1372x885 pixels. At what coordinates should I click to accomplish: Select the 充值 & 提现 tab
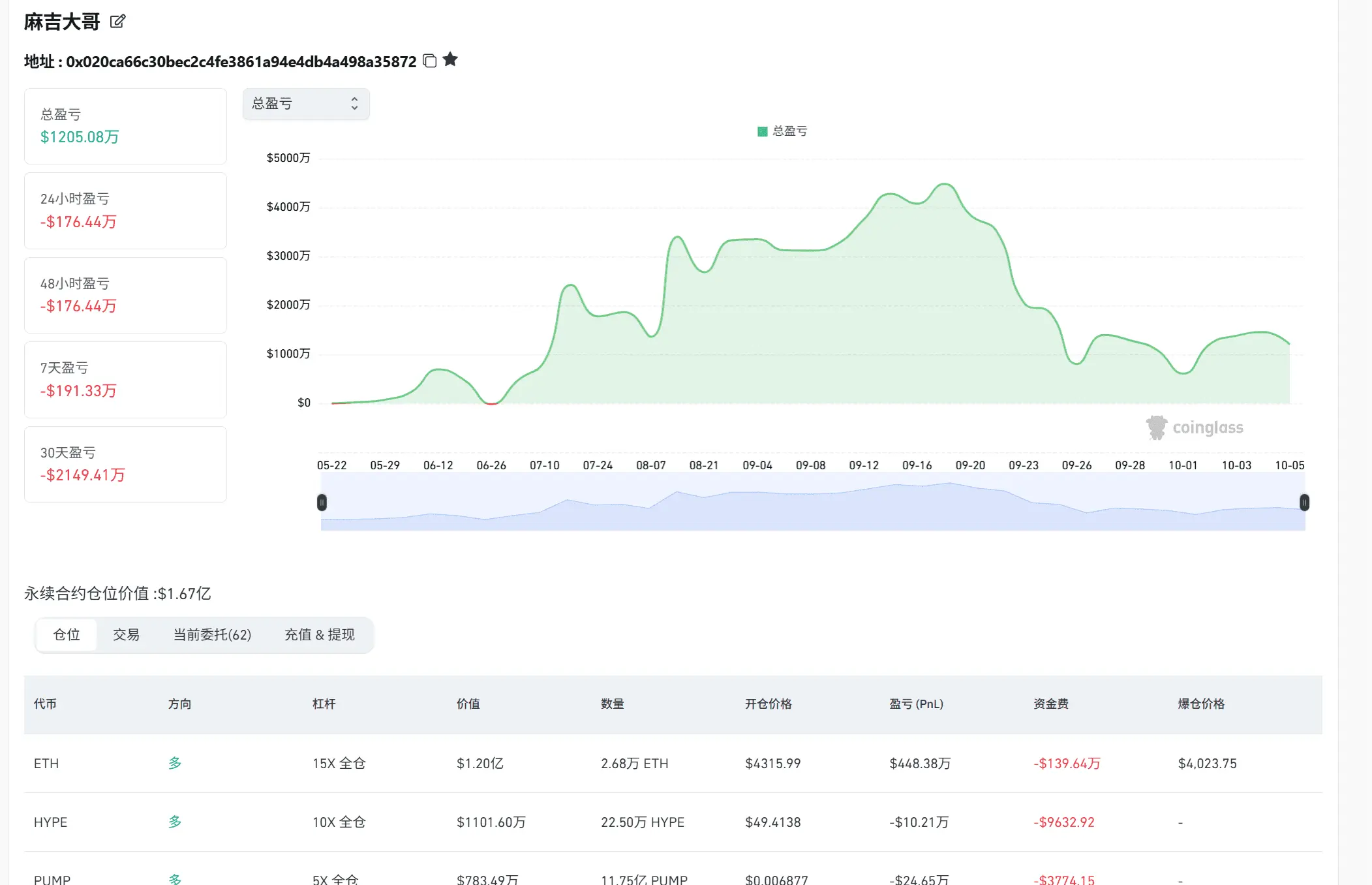320,635
